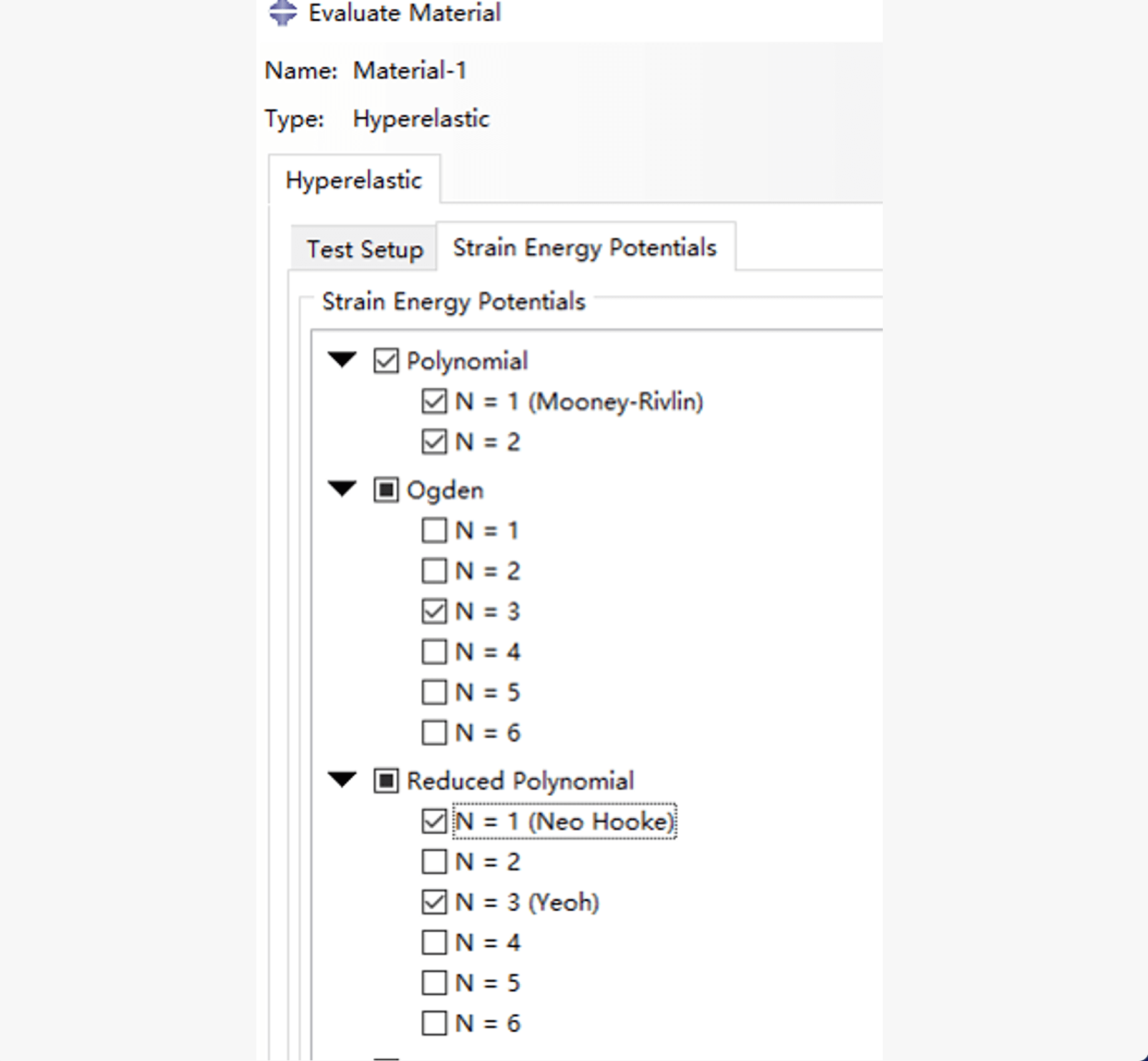Image resolution: width=1148 pixels, height=1061 pixels.
Task: Click the Evaluate Material dialog icon
Action: coord(283,13)
